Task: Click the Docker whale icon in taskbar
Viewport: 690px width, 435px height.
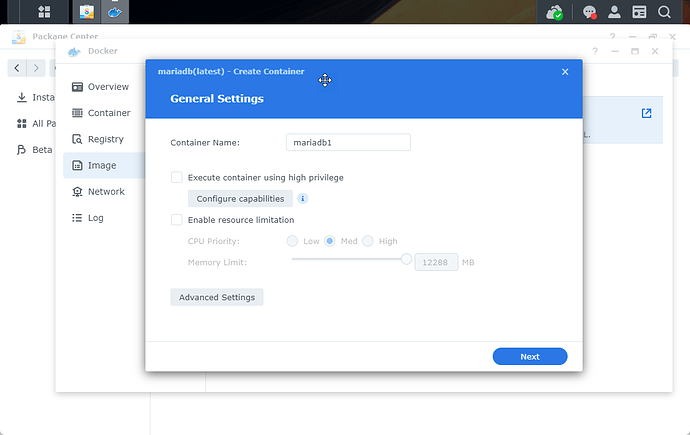Action: (x=115, y=13)
